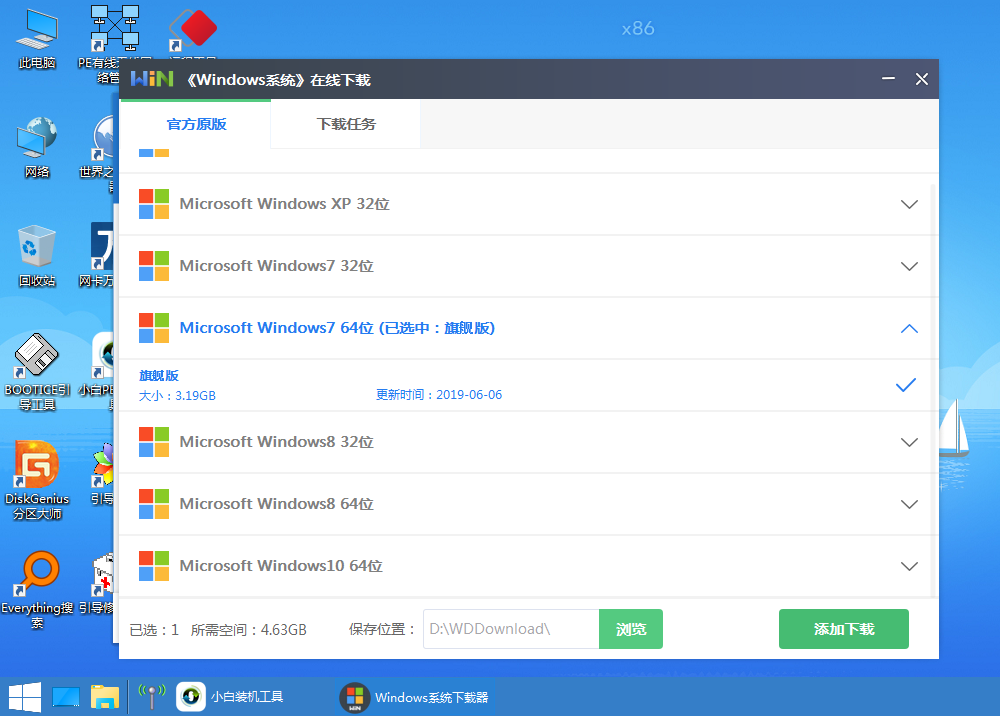Toggle the 旗舰版 selection checkmark

(x=906, y=385)
